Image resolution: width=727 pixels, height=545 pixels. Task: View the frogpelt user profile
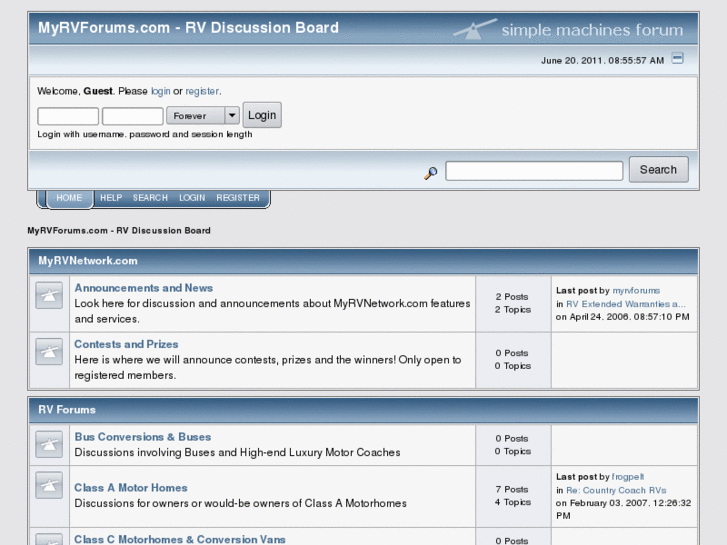click(x=628, y=477)
